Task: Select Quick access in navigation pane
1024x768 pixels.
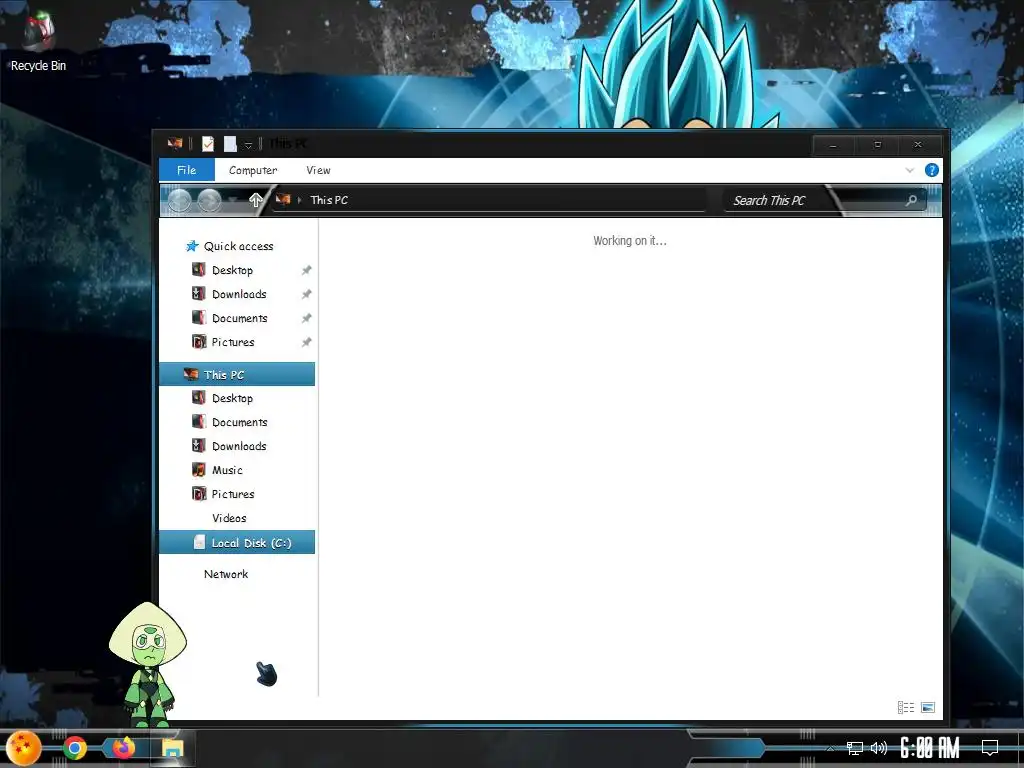Action: coord(238,246)
